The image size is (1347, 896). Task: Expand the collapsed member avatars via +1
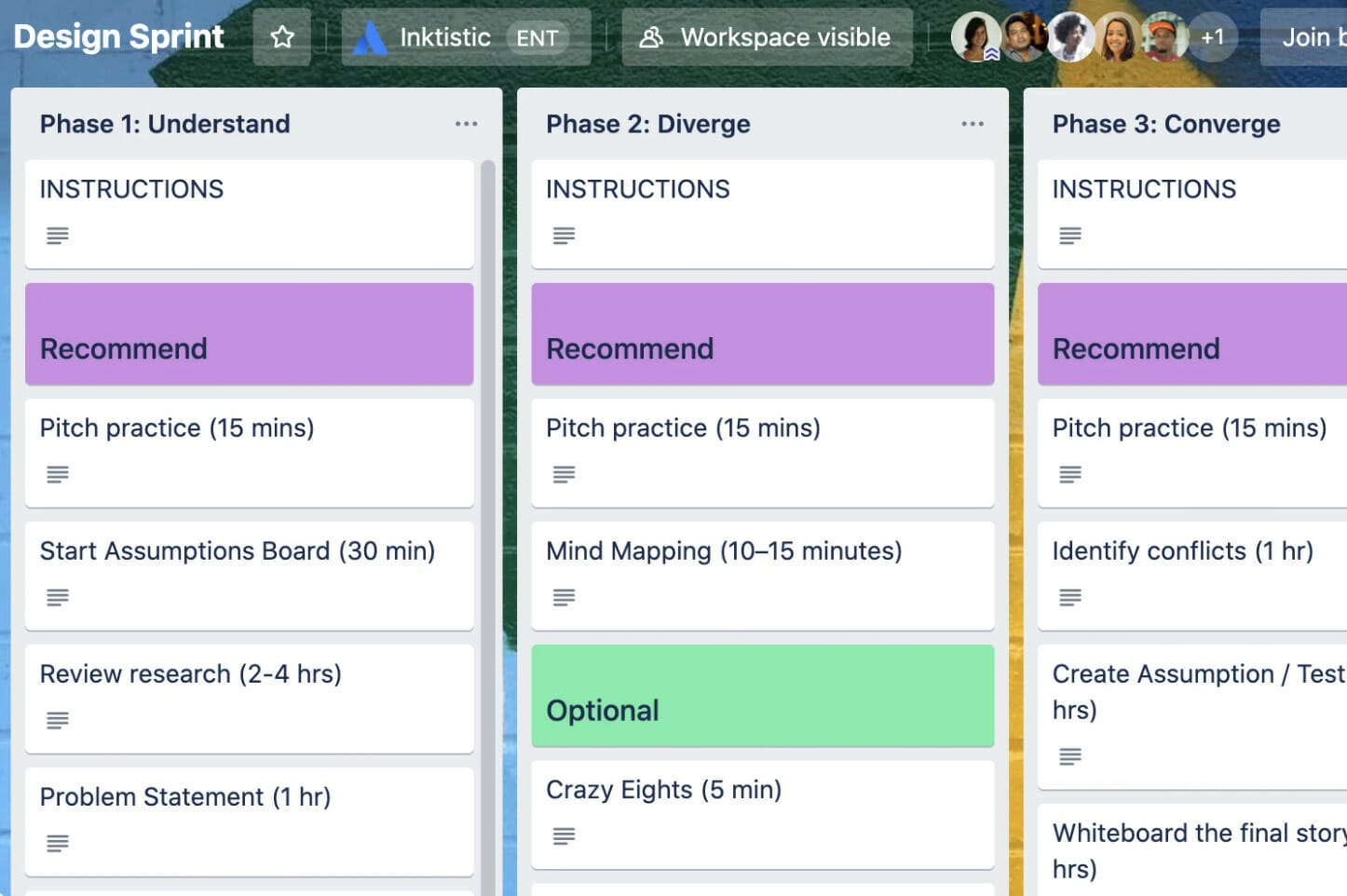coord(1212,37)
